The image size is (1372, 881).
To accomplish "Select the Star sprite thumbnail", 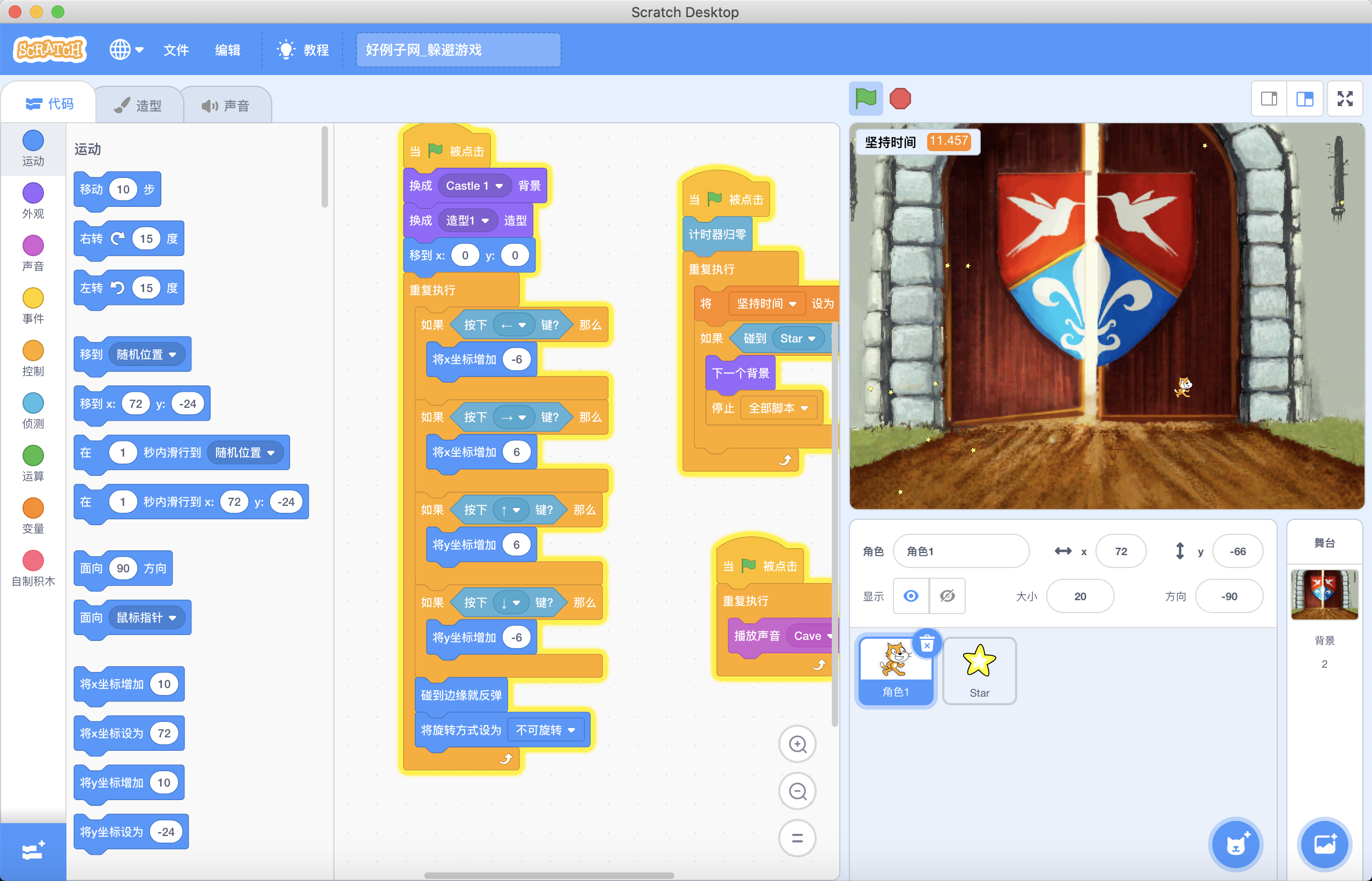I will (979, 671).
